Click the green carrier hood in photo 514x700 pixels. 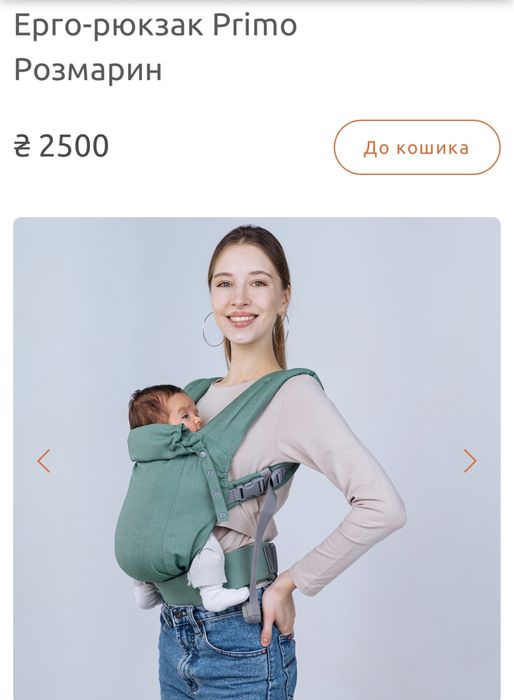pos(165,444)
